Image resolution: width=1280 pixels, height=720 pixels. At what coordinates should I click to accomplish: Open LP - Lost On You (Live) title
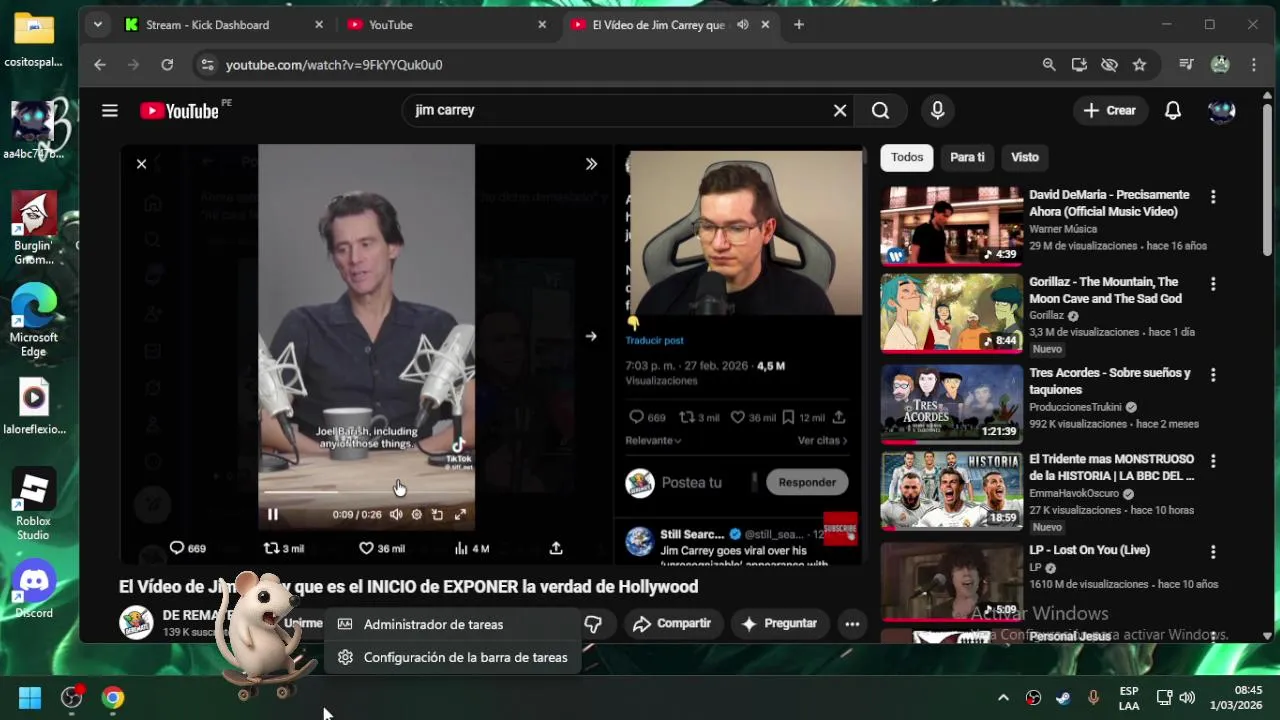point(1089,550)
